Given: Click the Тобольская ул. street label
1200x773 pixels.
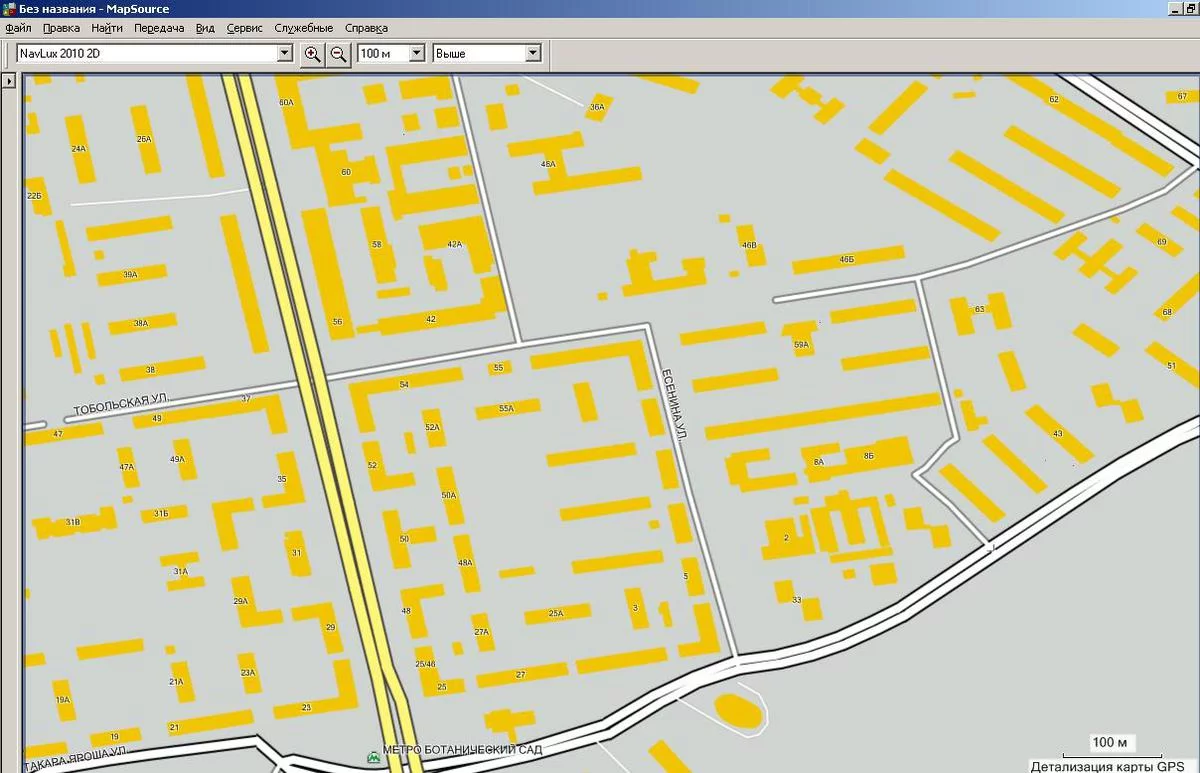Looking at the screenshot, I should coord(121,406).
